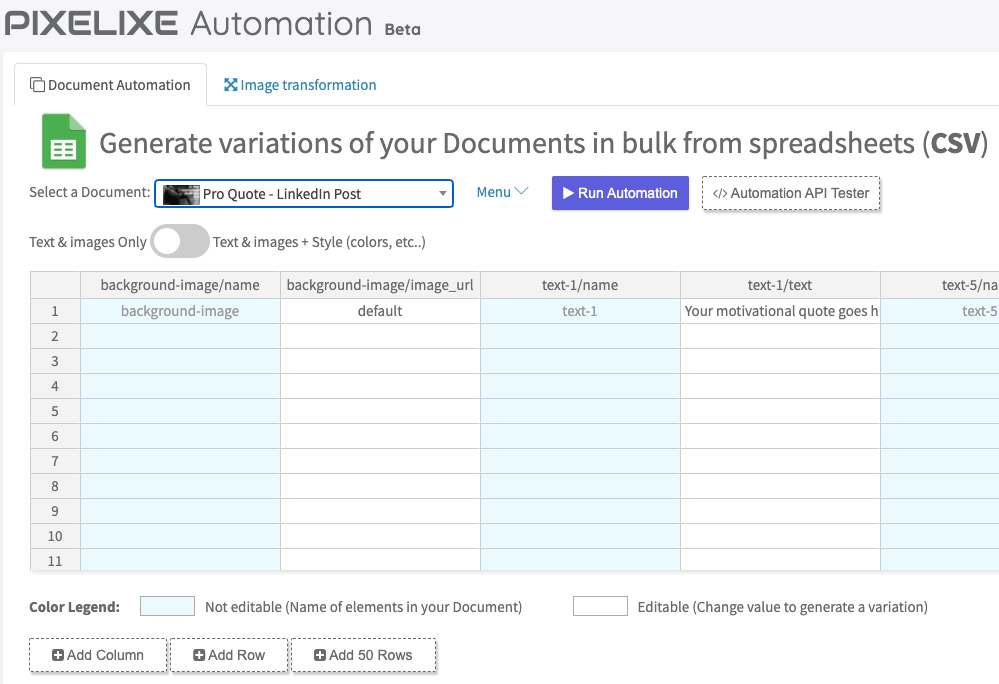The height and width of the screenshot is (684, 999).
Task: Open the Automation API Tester
Action: pyautogui.click(x=790, y=193)
